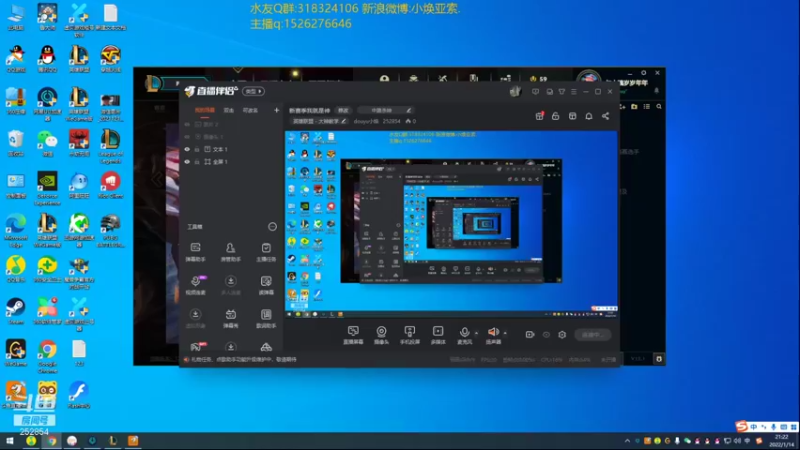
Task: Open the message icon in 直播伴侣 title bar
Action: (x=535, y=92)
